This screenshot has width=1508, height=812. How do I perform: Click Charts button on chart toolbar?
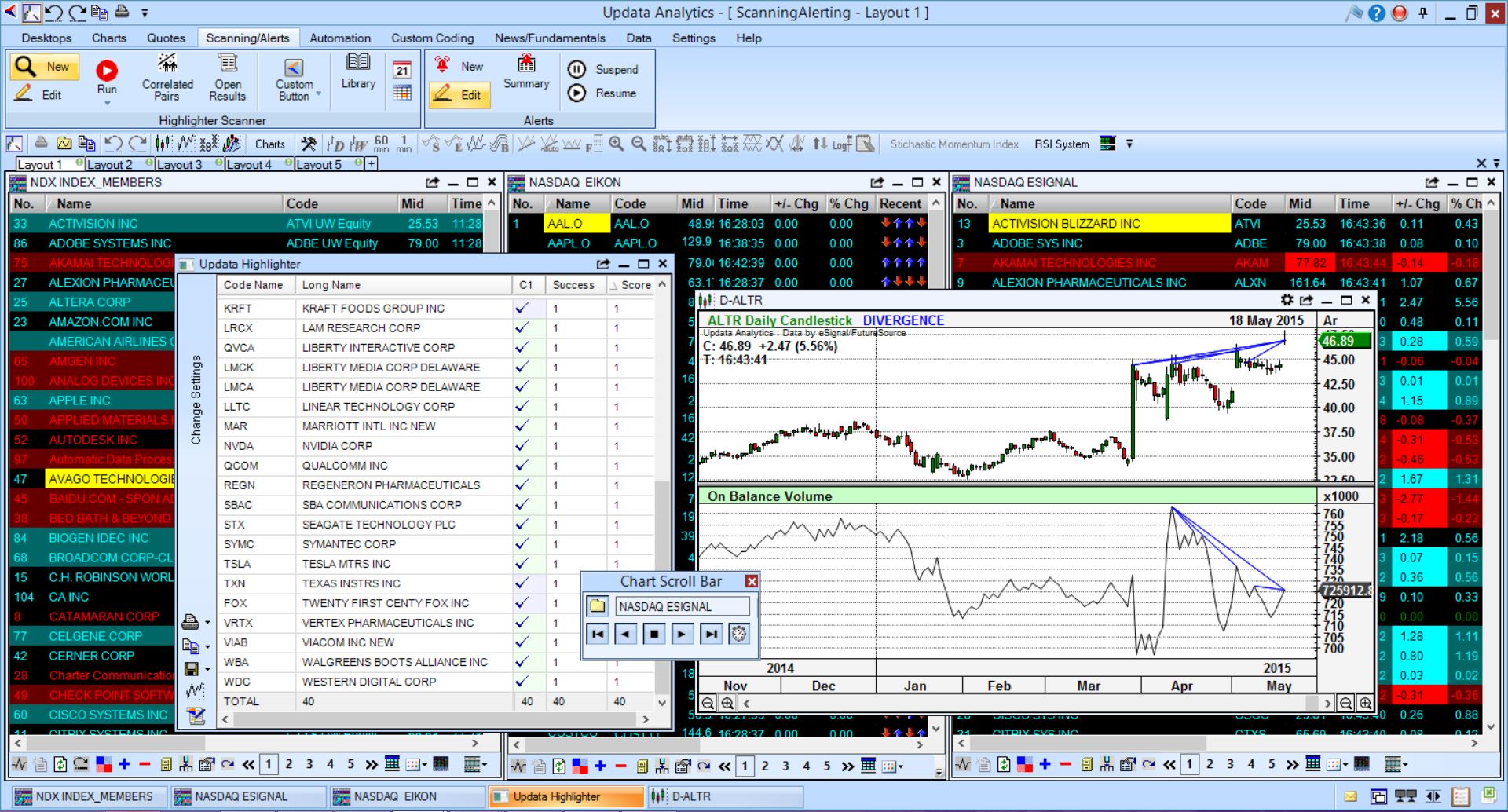click(269, 144)
